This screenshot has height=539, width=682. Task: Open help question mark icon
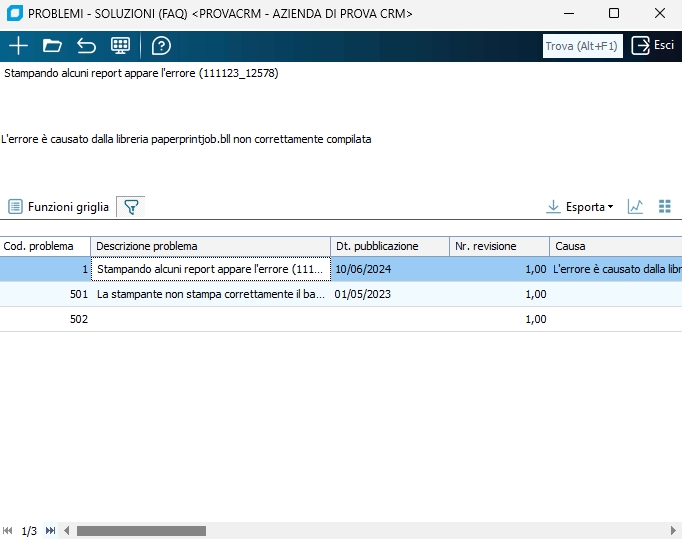tap(161, 46)
